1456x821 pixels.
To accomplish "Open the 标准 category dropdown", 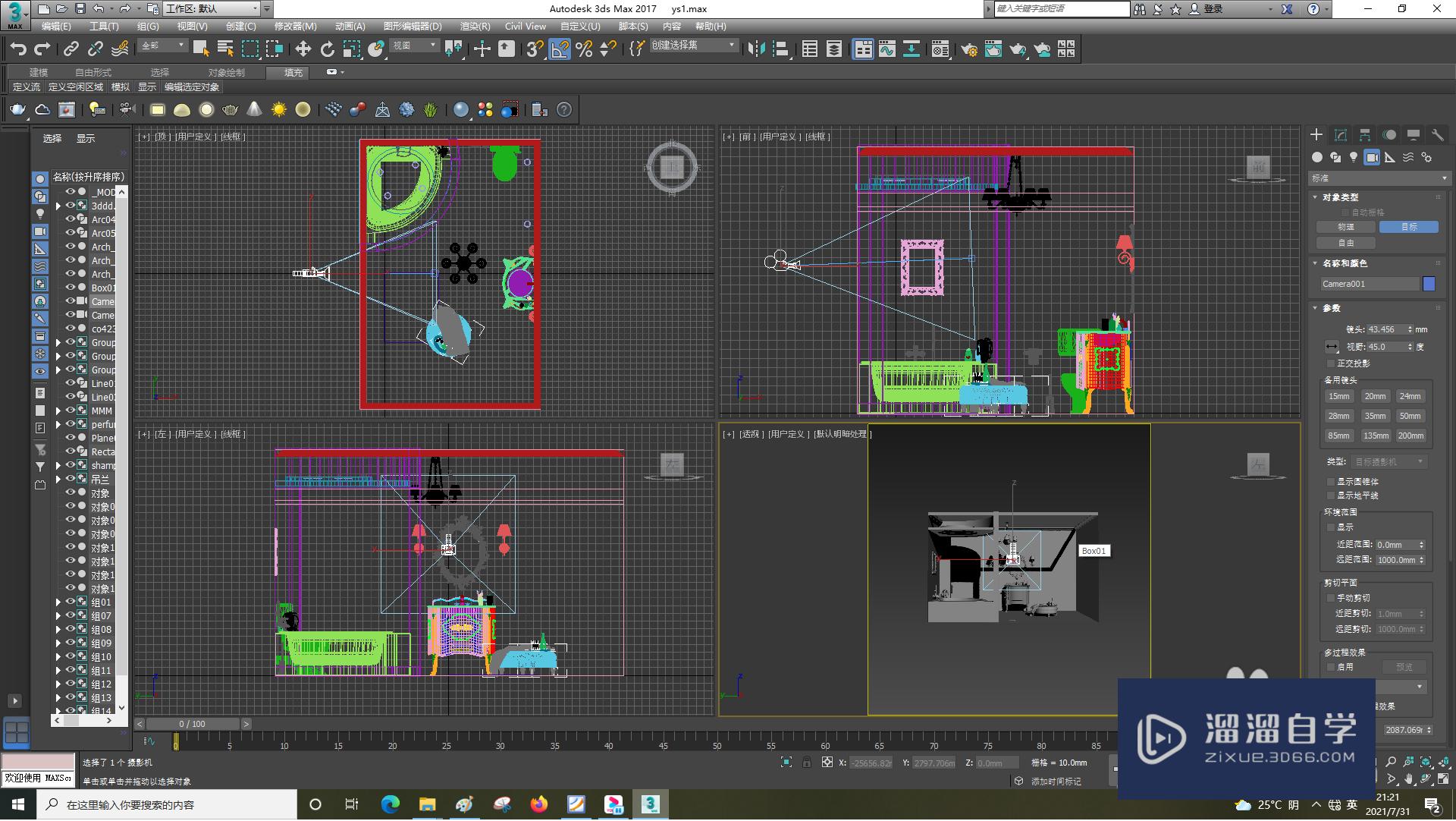I will pyautogui.click(x=1379, y=178).
